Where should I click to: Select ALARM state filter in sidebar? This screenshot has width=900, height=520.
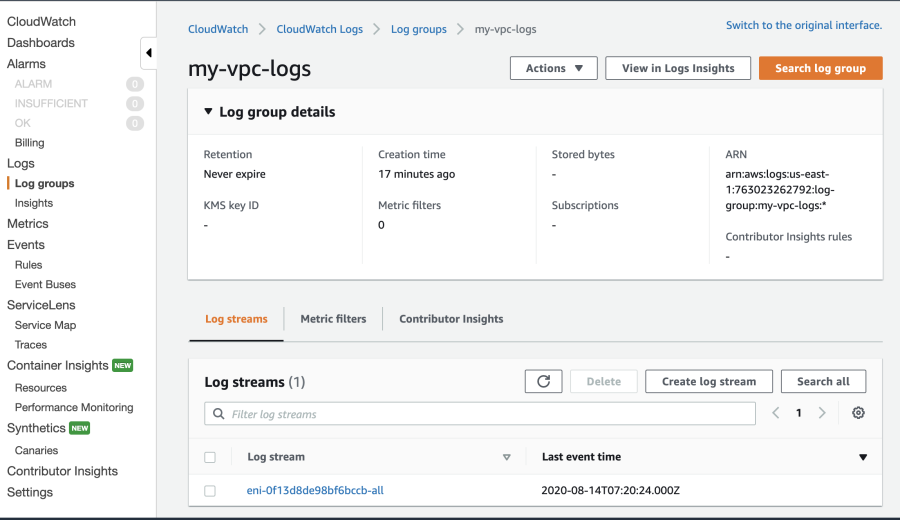pyautogui.click(x=33, y=84)
